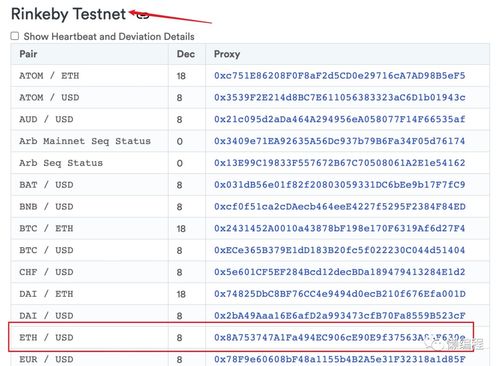Open the CHF / USD proxy address

[339, 272]
